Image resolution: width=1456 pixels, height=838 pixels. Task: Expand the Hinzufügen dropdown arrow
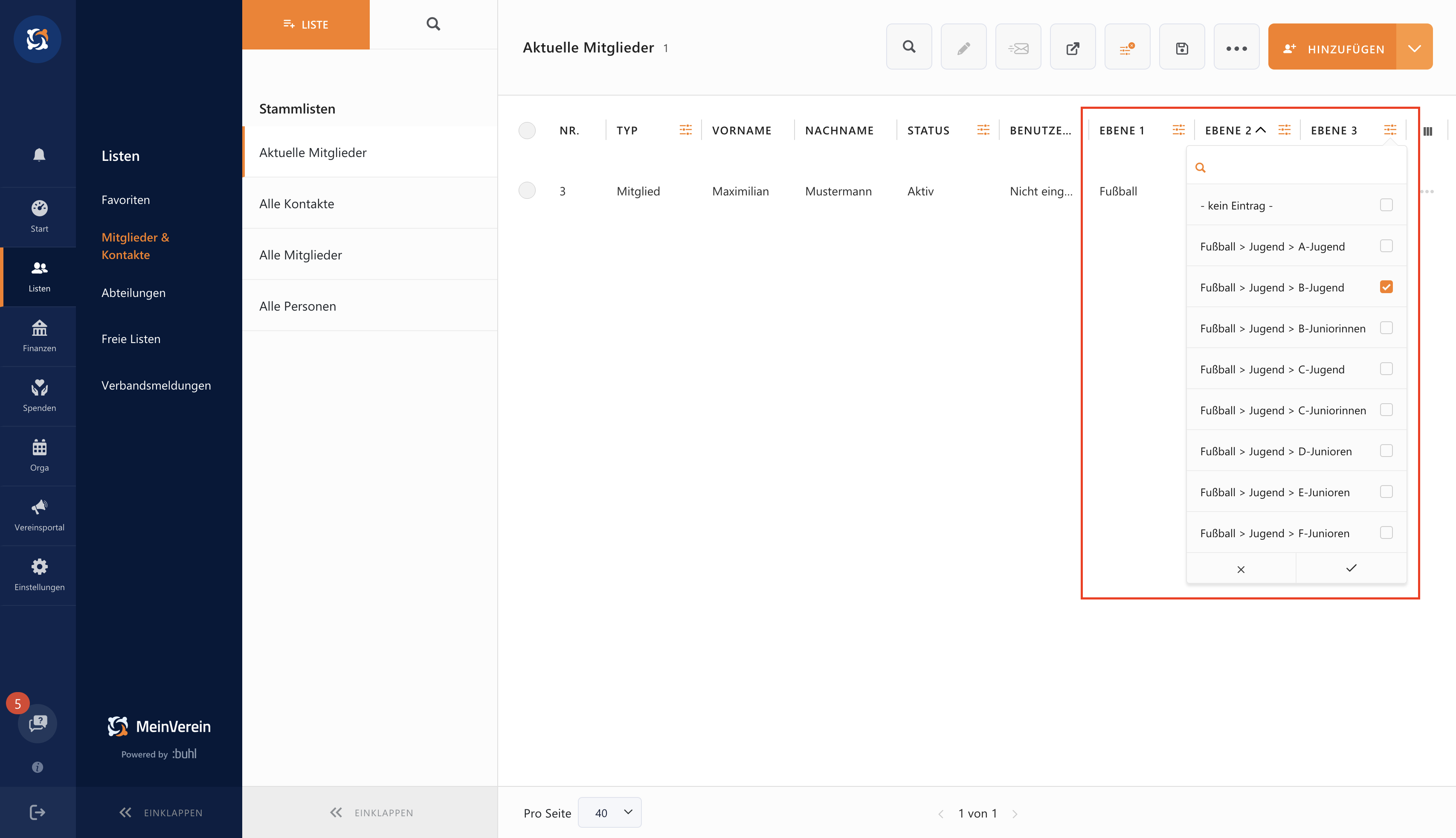click(x=1413, y=48)
